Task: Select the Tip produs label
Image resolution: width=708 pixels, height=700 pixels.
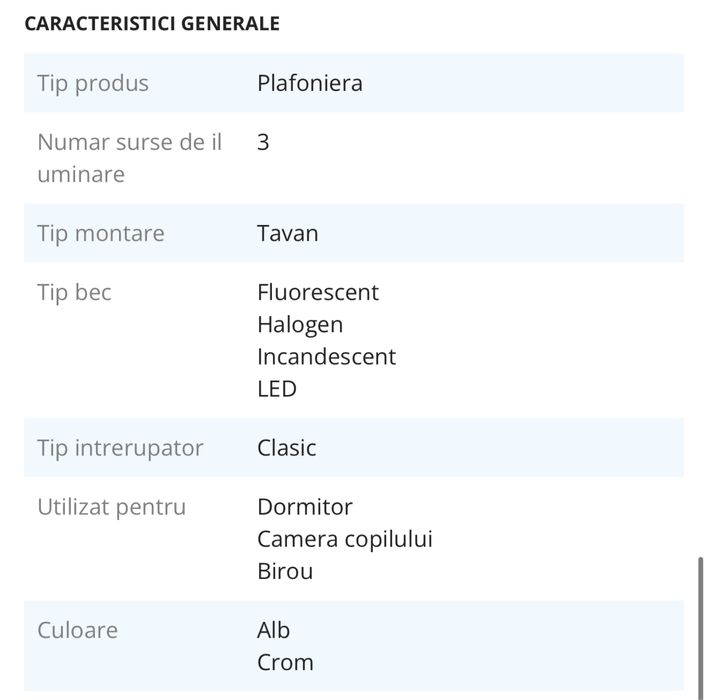Action: [x=93, y=83]
